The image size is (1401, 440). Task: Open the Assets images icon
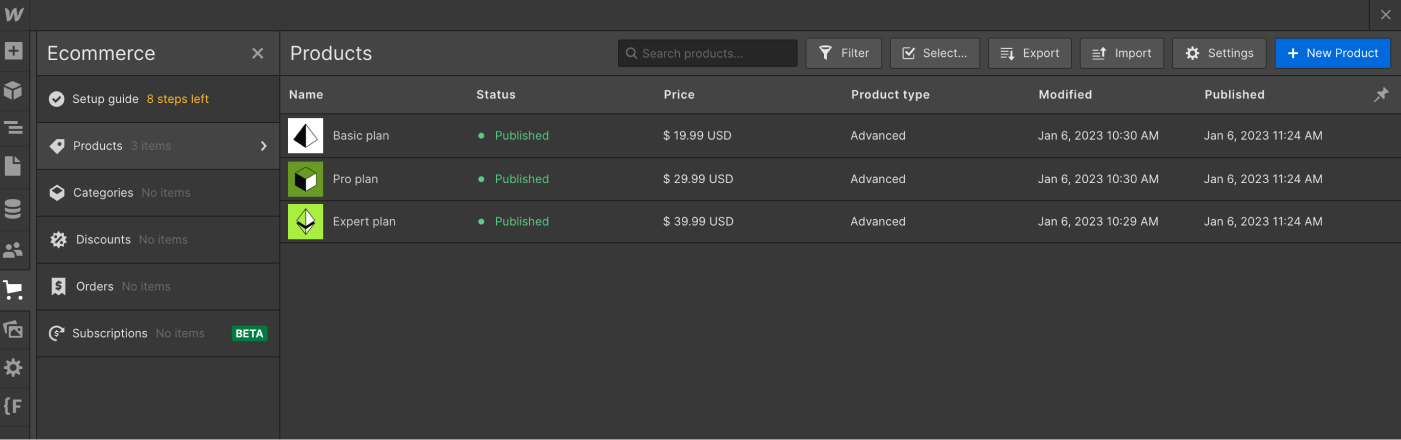click(x=13, y=329)
